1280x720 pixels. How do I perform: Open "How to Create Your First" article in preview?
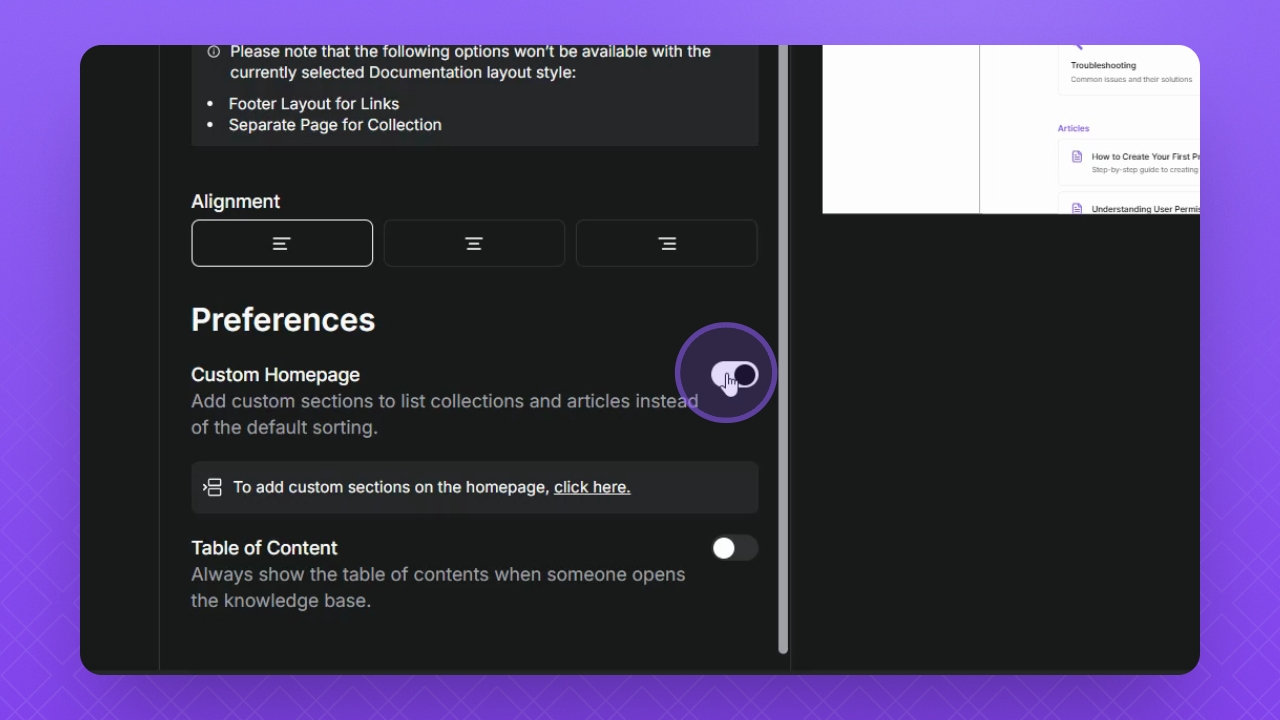click(x=1129, y=163)
